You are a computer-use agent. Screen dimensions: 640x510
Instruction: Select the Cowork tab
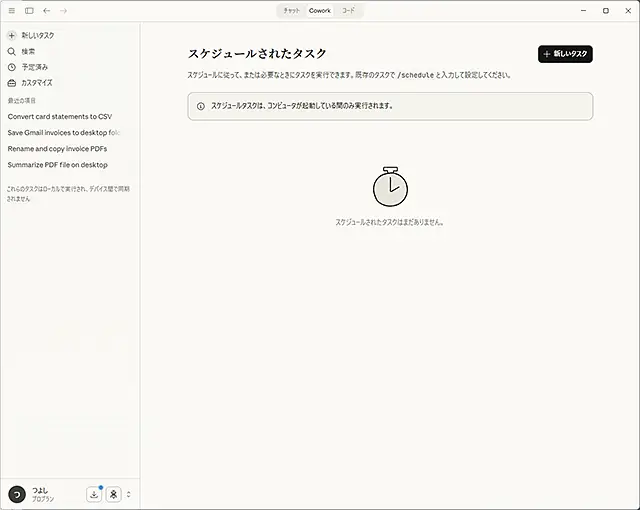point(320,10)
